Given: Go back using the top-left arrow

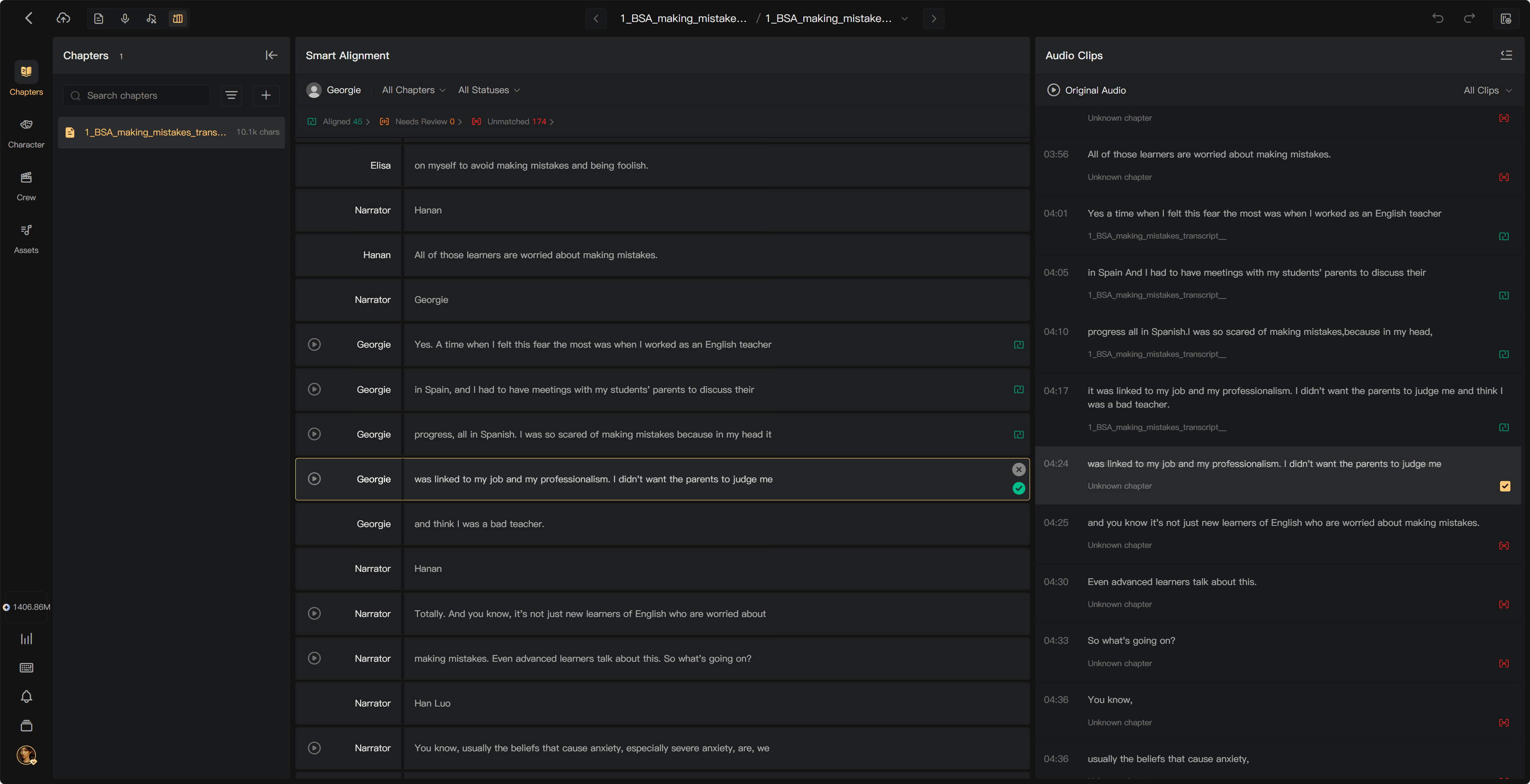Looking at the screenshot, I should pyautogui.click(x=28, y=18).
